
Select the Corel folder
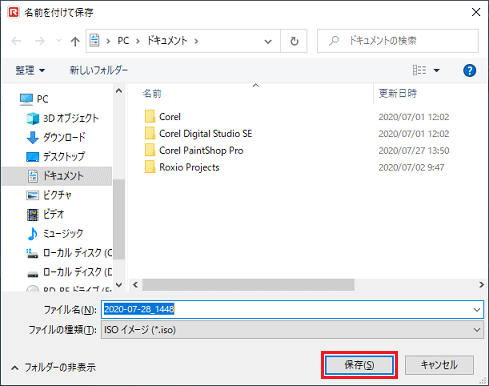(x=163, y=117)
